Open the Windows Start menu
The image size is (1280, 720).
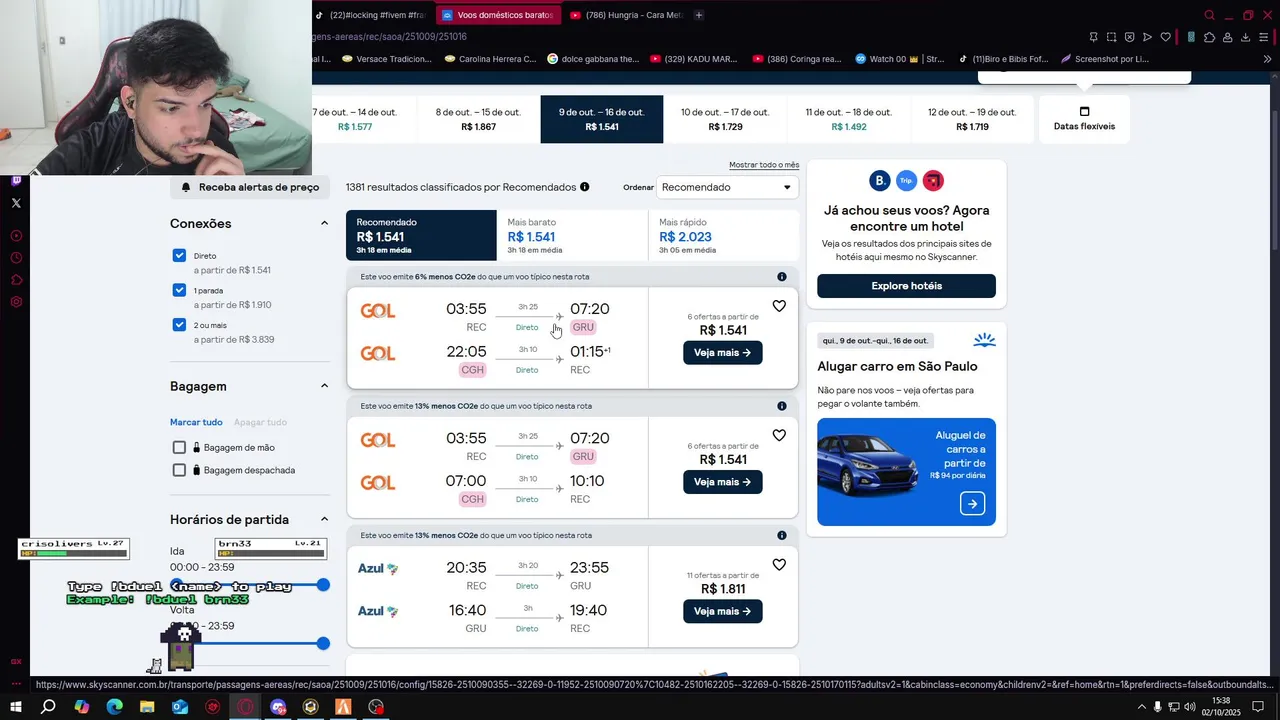[x=15, y=707]
